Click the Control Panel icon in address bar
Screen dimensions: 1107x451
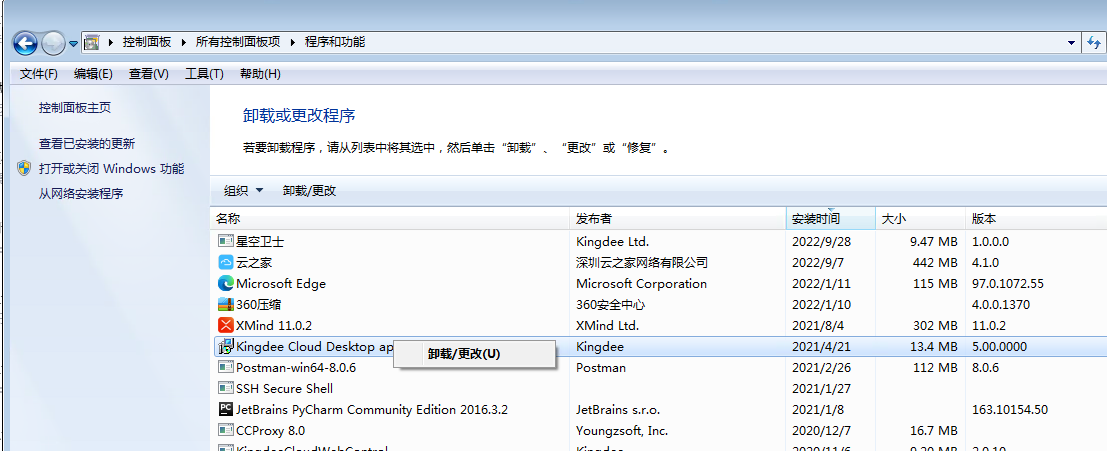pyautogui.click(x=92, y=42)
